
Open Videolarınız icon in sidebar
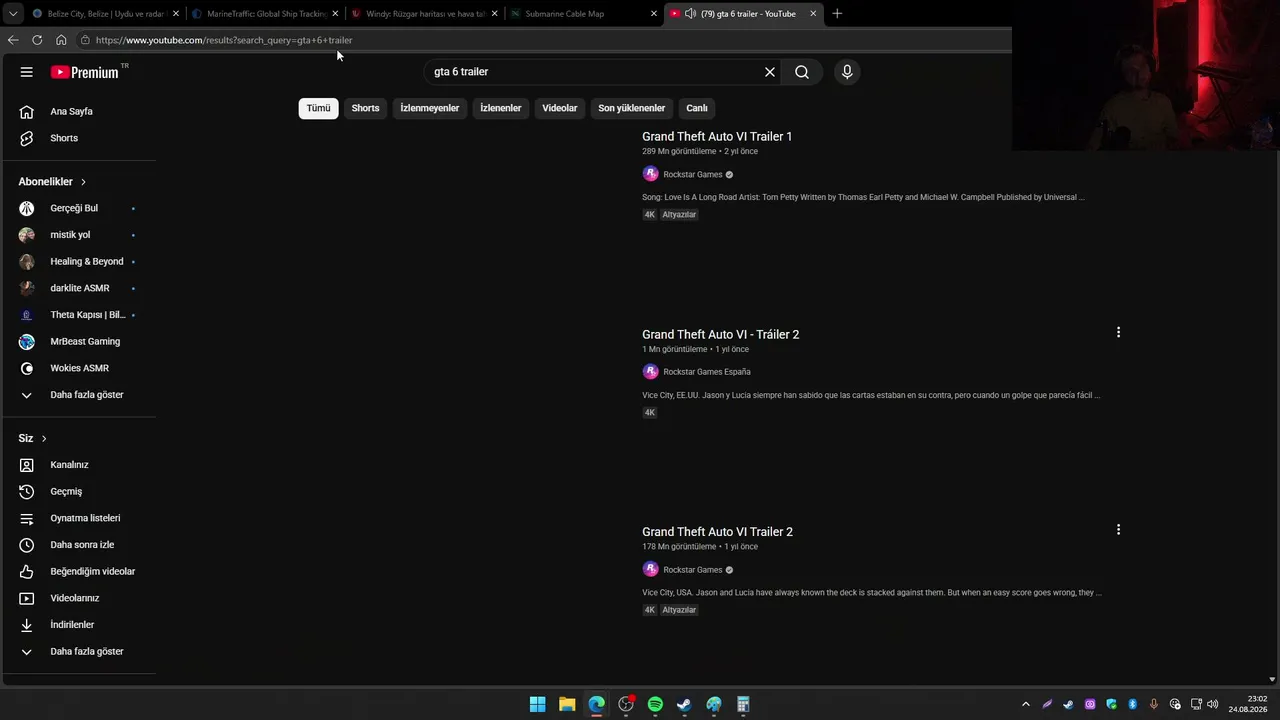[27, 598]
